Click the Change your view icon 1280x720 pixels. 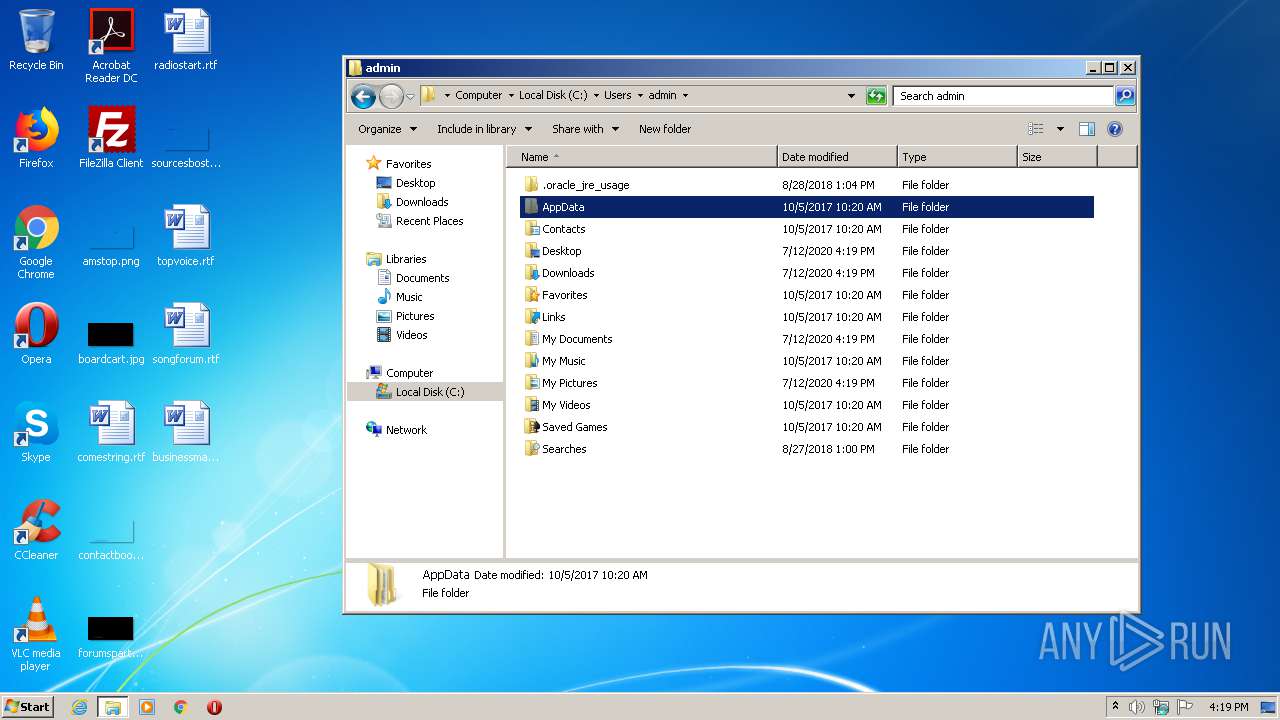coord(1036,129)
